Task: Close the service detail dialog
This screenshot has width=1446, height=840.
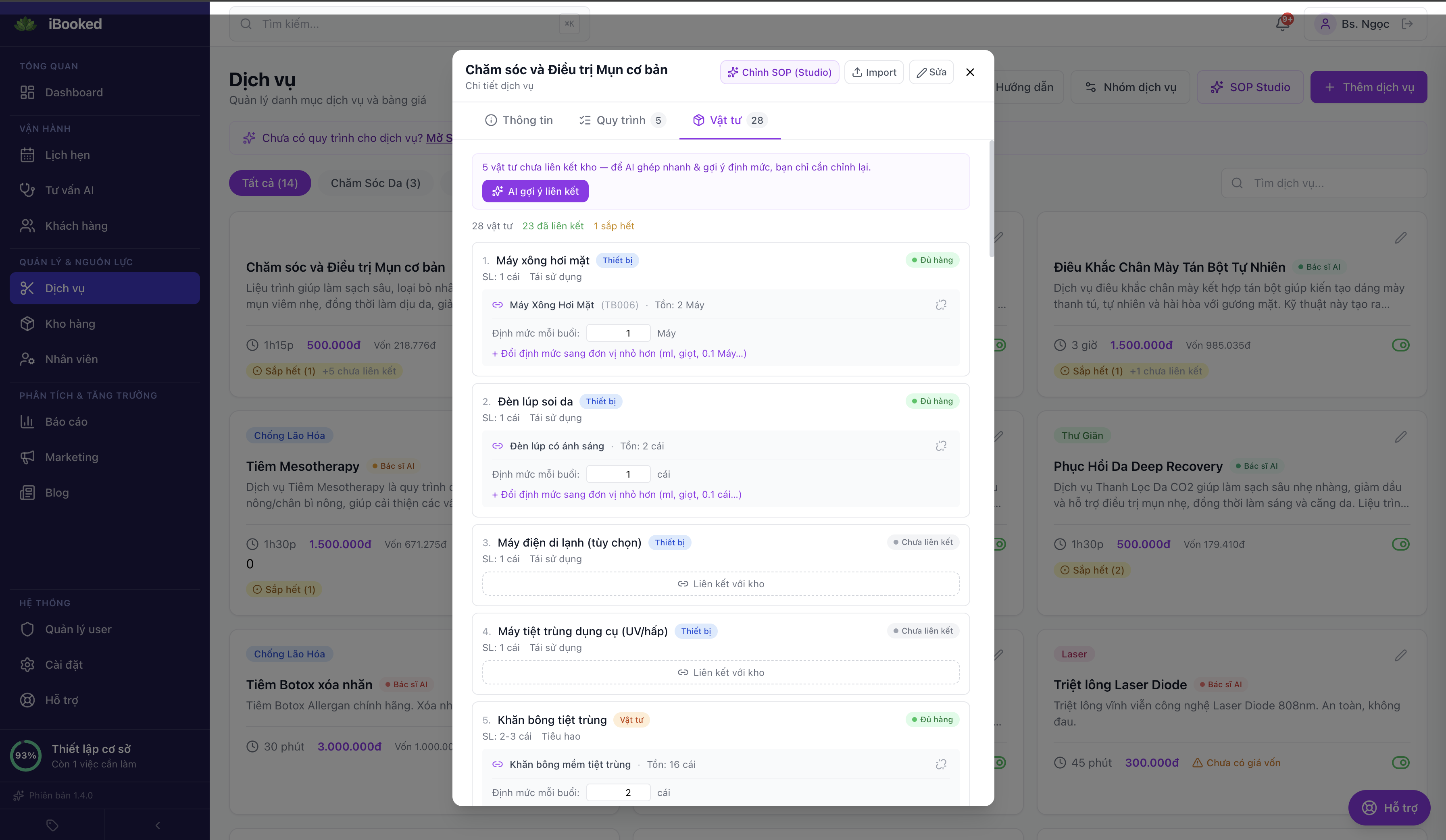Action: (970, 72)
